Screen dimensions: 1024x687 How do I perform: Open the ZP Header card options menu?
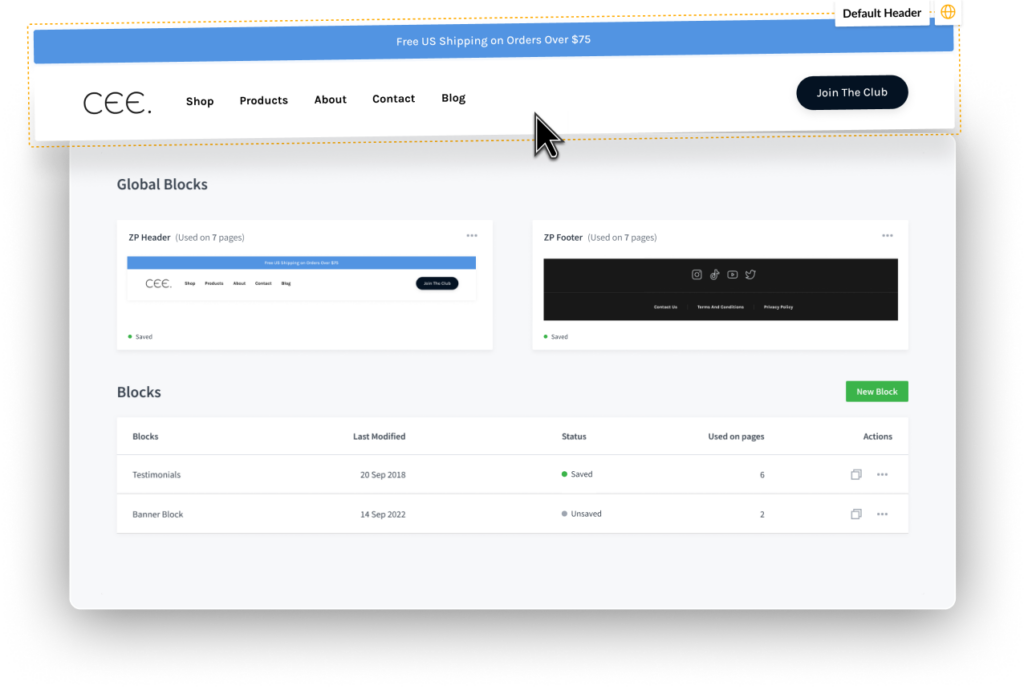click(472, 236)
